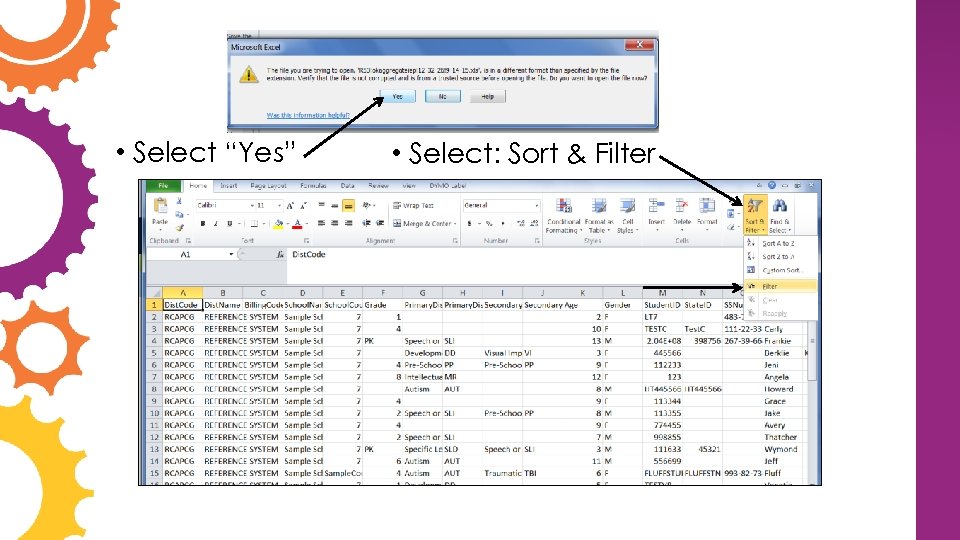Image resolution: width=960 pixels, height=540 pixels.
Task: Click the Top Align icon
Action: click(x=321, y=206)
